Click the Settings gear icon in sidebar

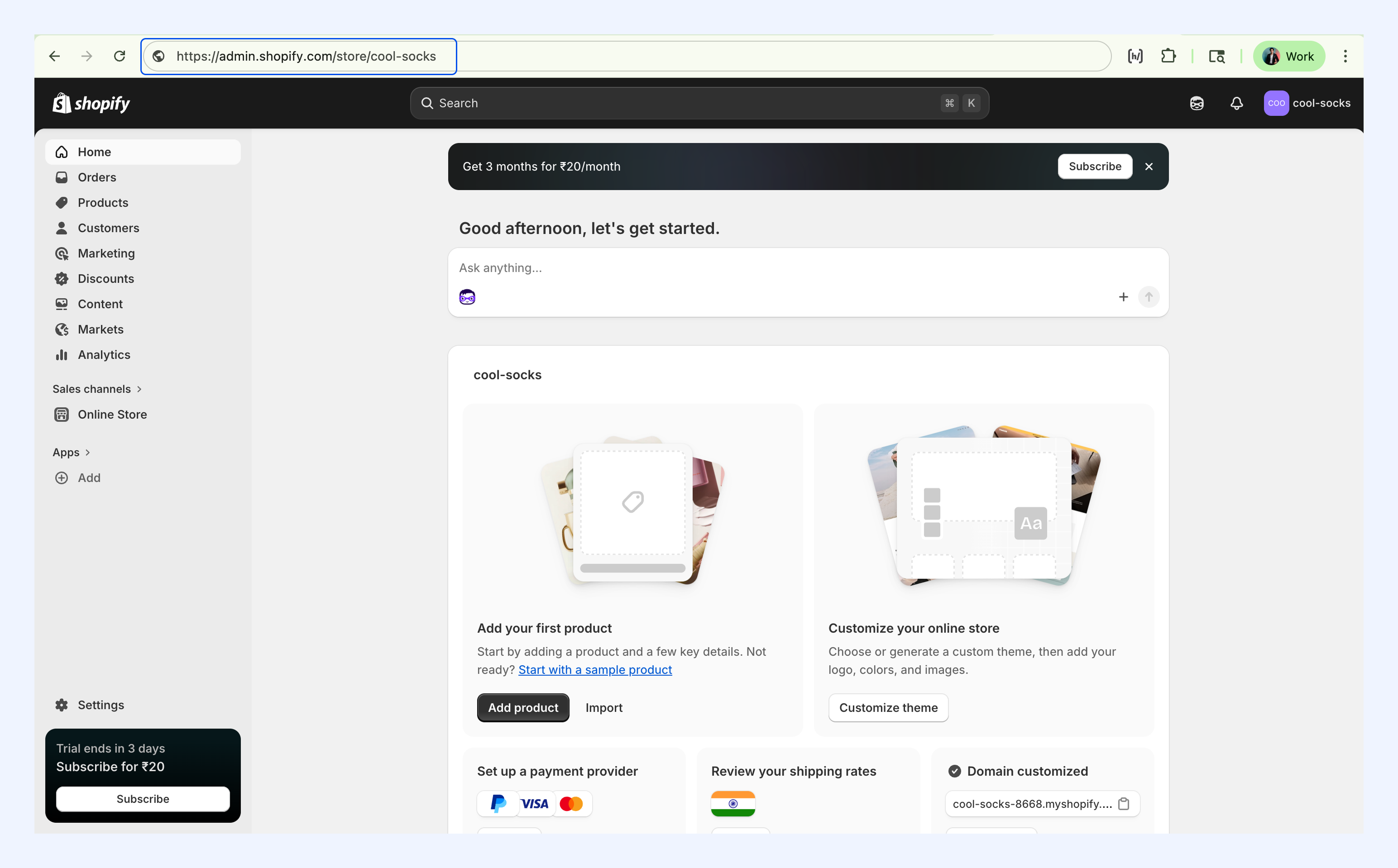point(62,705)
